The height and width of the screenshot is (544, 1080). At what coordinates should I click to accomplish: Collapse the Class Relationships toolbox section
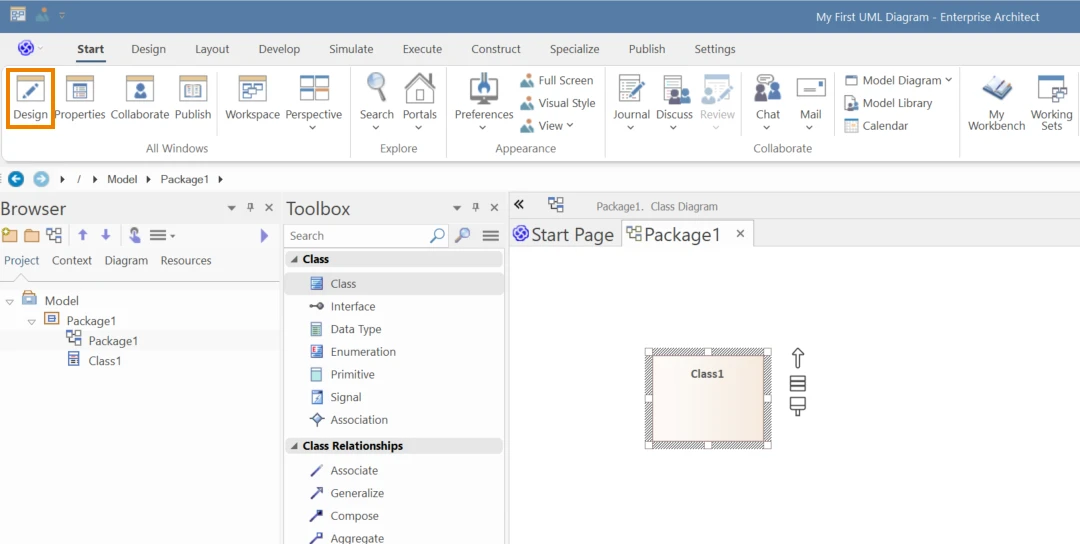295,446
